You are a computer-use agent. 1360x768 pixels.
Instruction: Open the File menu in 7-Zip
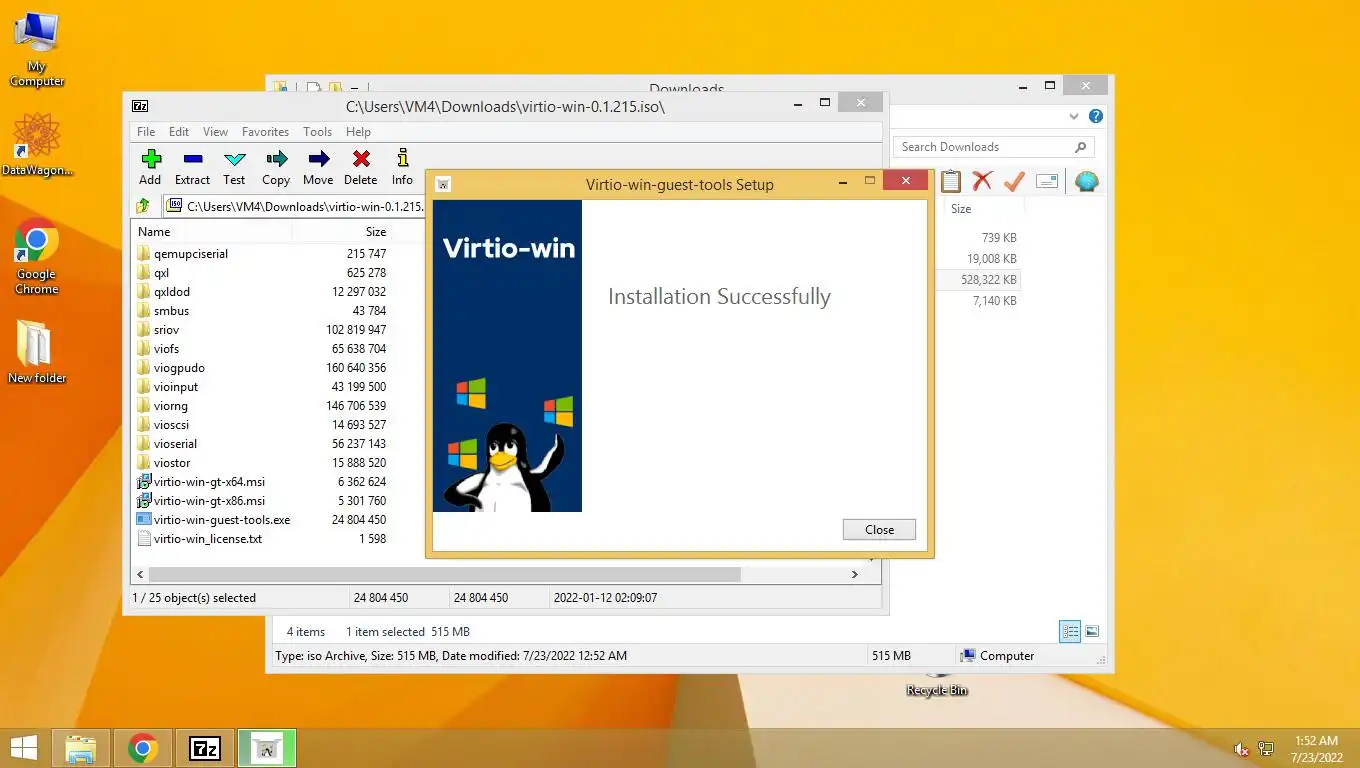146,132
